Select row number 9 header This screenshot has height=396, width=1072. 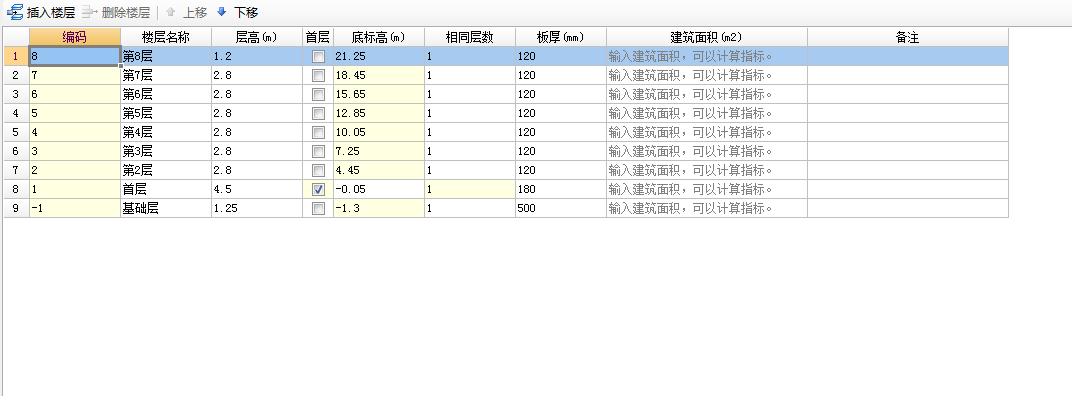(16, 209)
